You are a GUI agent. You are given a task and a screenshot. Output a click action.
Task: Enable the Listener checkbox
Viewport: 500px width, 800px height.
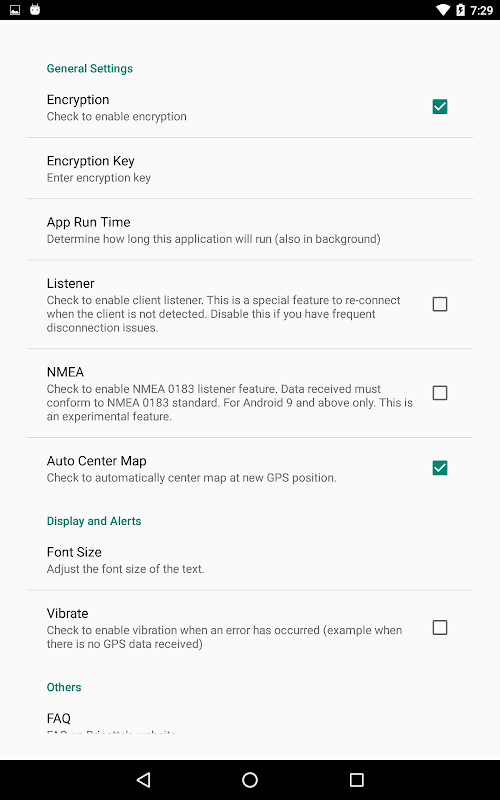(x=439, y=304)
